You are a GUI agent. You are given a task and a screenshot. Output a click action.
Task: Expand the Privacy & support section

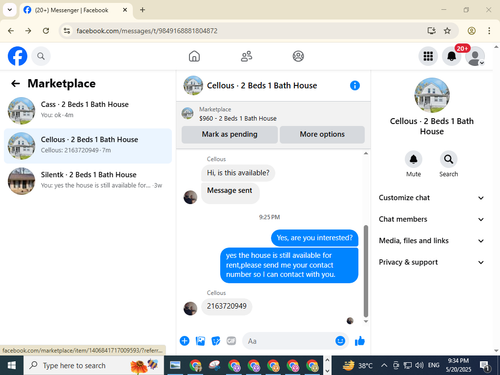[x=431, y=262]
